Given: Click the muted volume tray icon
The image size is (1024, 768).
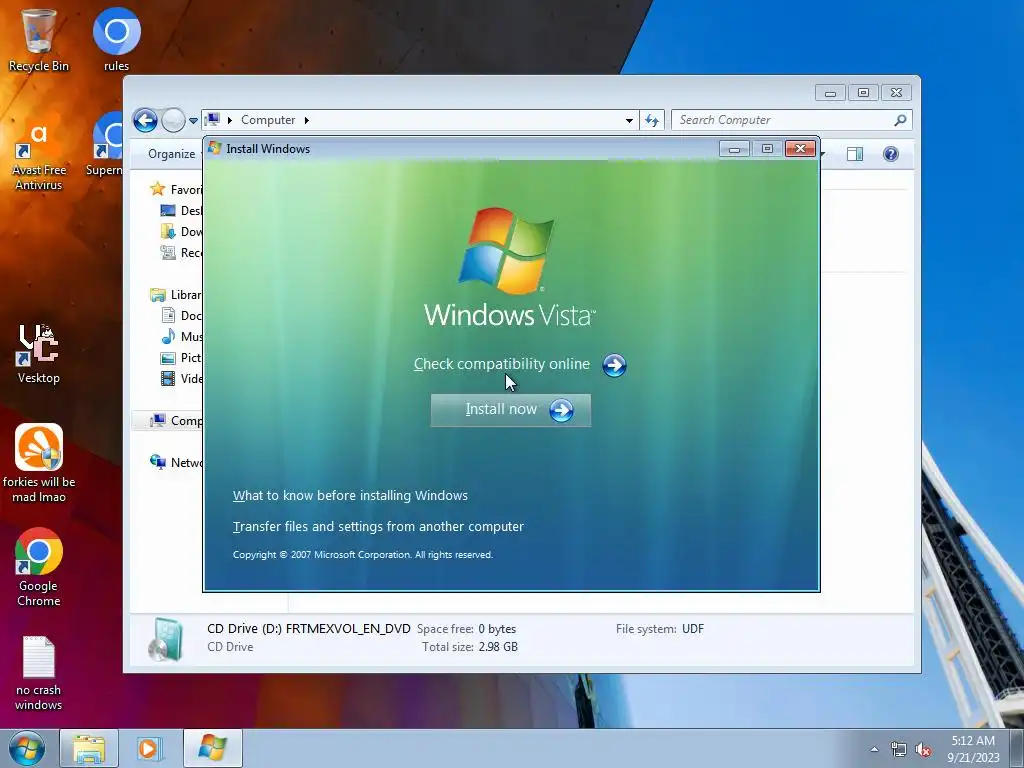Looking at the screenshot, I should click(x=923, y=750).
